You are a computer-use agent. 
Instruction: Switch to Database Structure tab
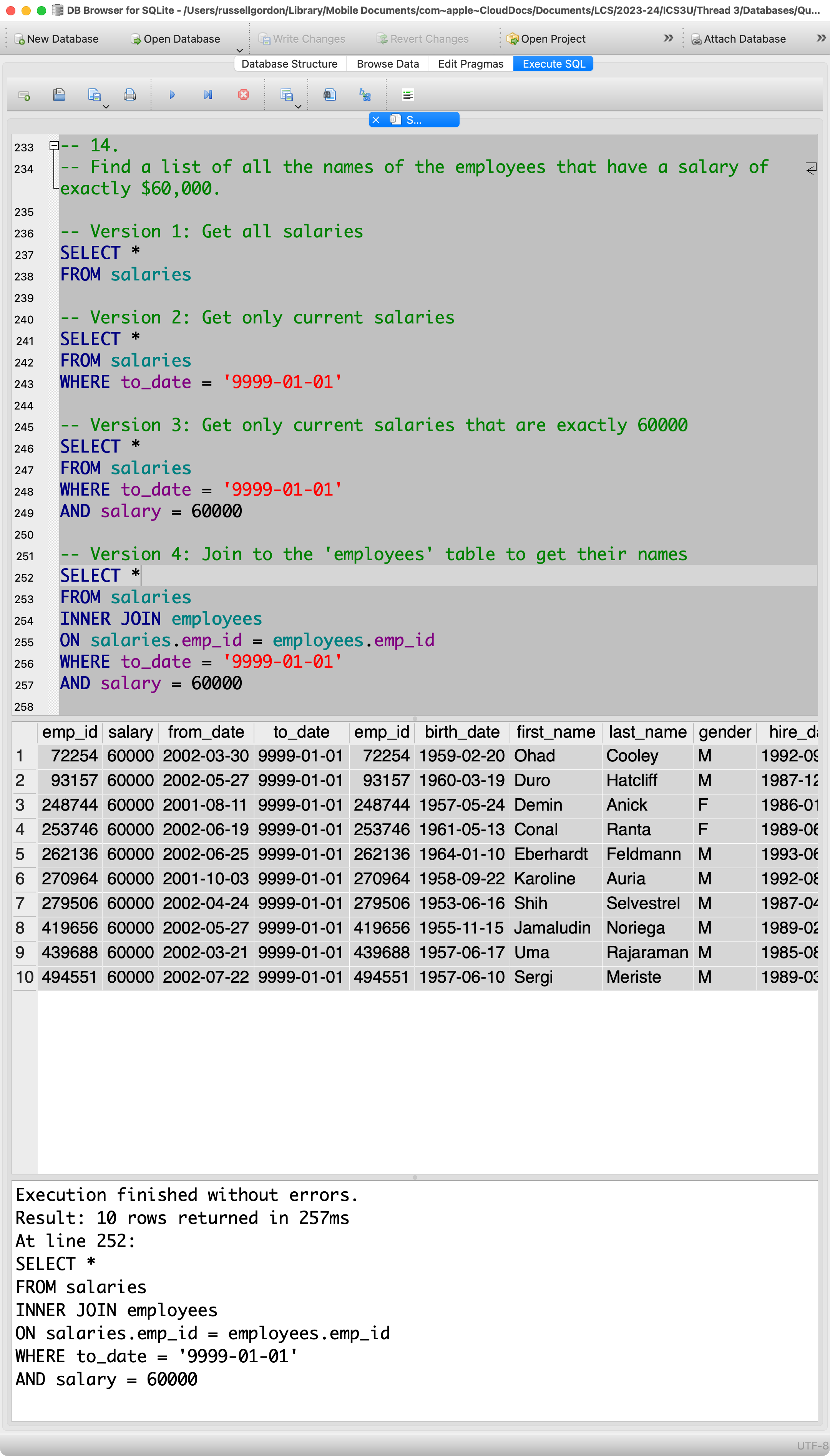pos(289,64)
